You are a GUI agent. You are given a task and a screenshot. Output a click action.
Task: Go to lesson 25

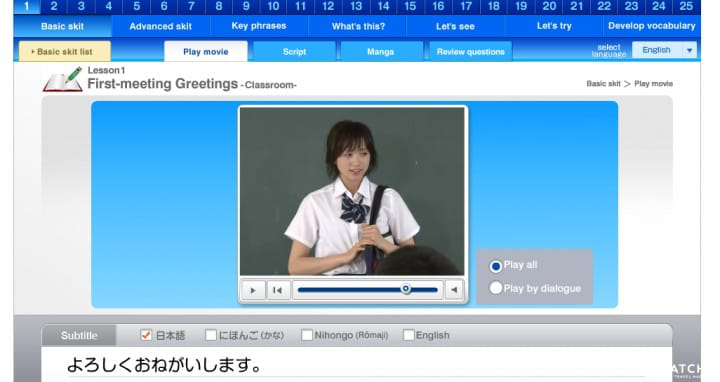coord(686,6)
